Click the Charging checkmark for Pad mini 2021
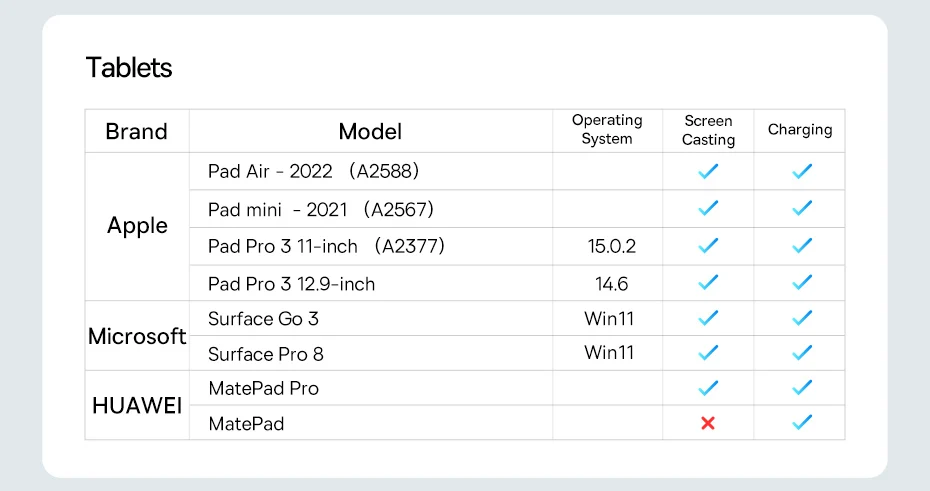930x491 pixels. click(x=800, y=209)
